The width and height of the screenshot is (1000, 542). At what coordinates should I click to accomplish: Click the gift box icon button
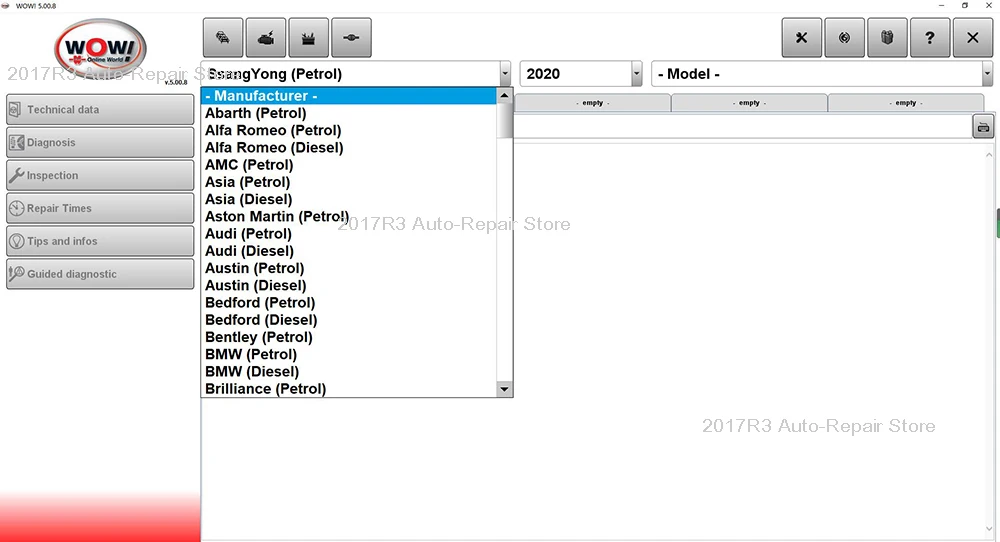(x=887, y=38)
